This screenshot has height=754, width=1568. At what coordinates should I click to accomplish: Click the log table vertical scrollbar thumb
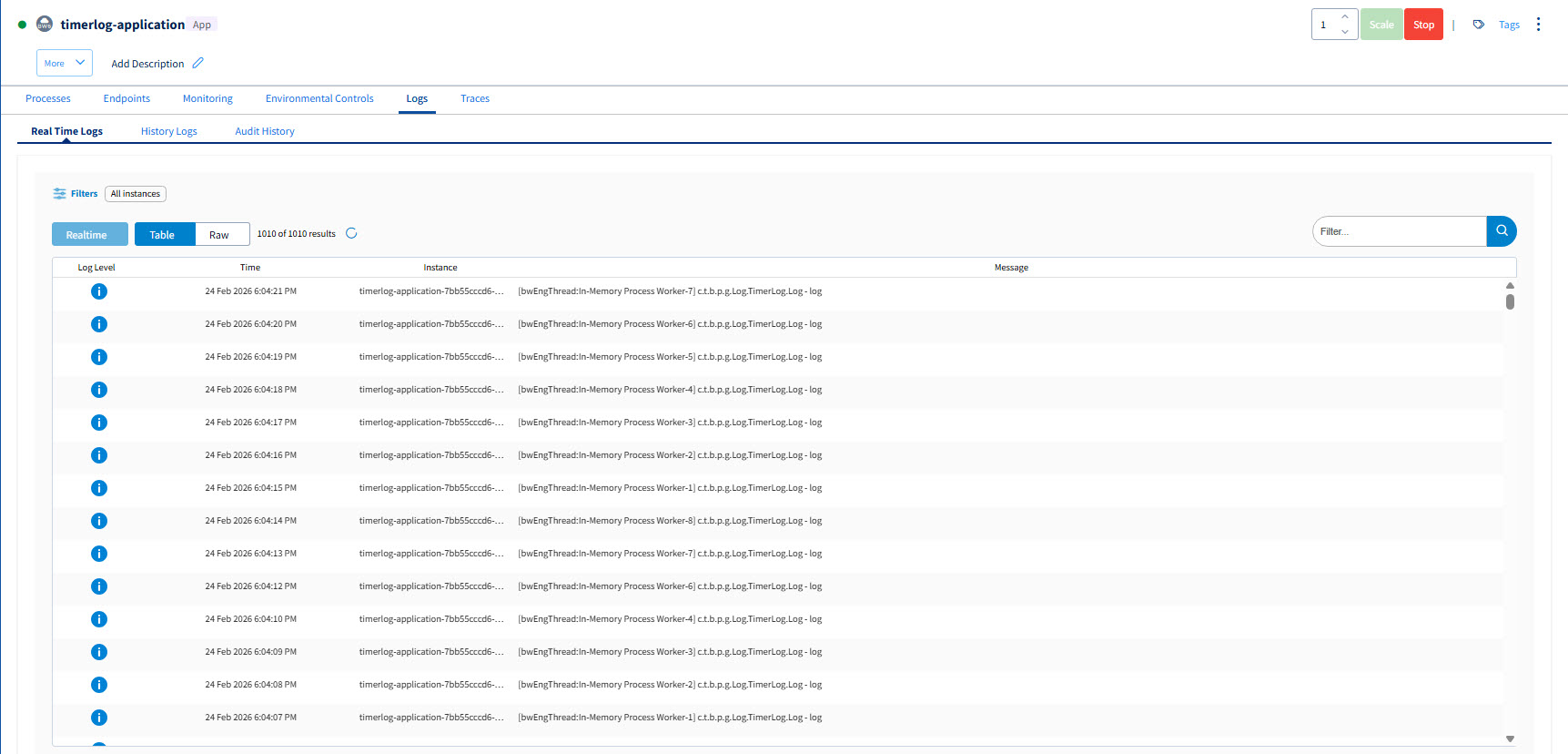[1510, 301]
